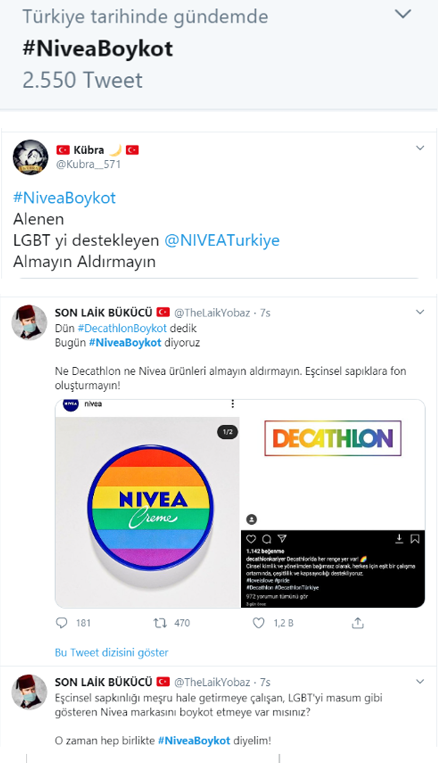Open the #DecathlonBoykot hashtag link
This screenshot has width=438, height=763.
pyautogui.click(x=122, y=328)
